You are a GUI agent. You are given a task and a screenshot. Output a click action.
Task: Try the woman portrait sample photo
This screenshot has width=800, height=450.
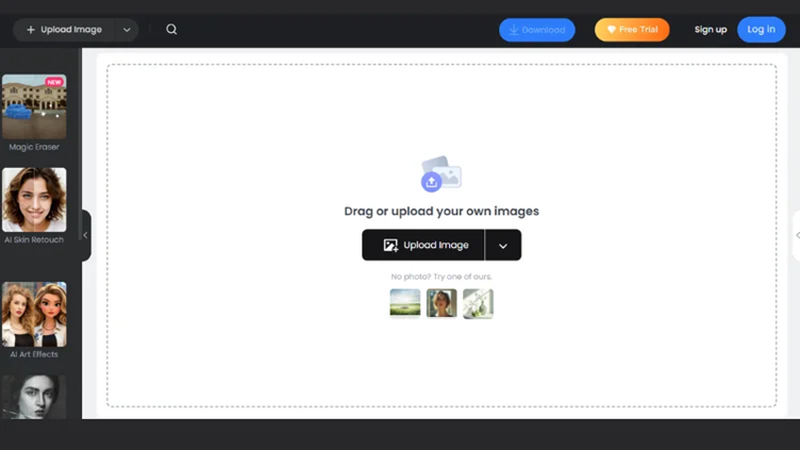(x=441, y=303)
